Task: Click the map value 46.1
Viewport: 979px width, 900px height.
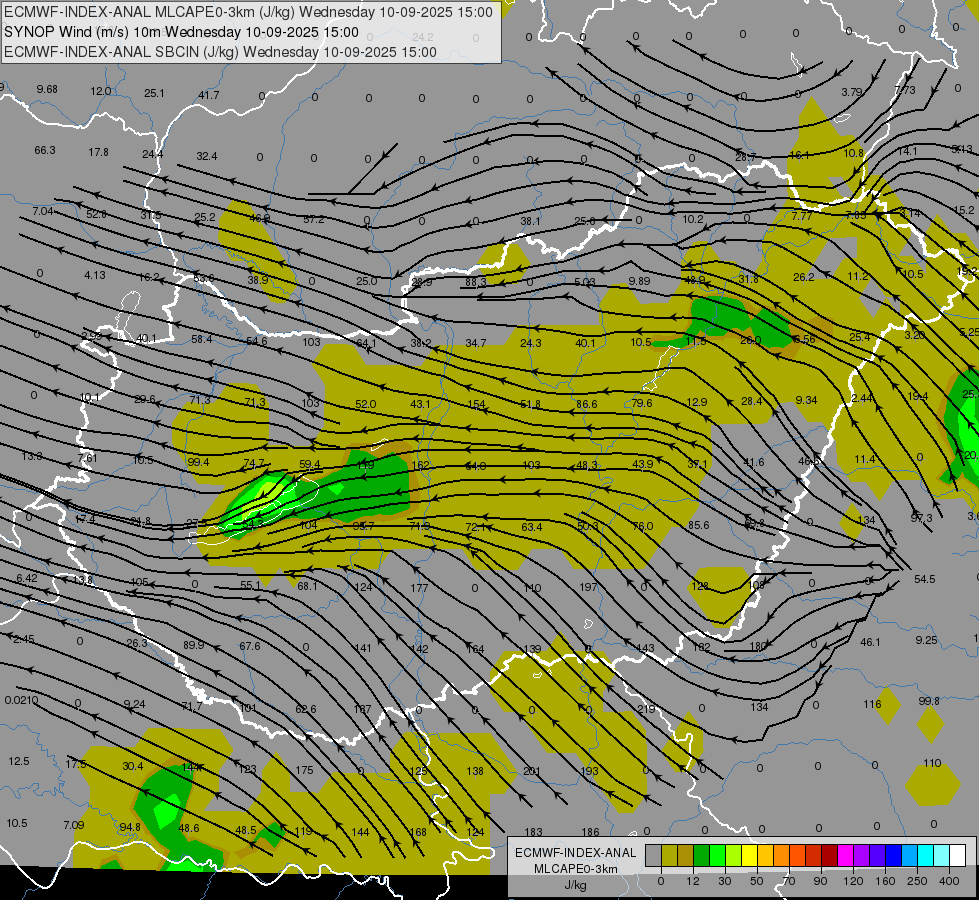Action: point(870,642)
